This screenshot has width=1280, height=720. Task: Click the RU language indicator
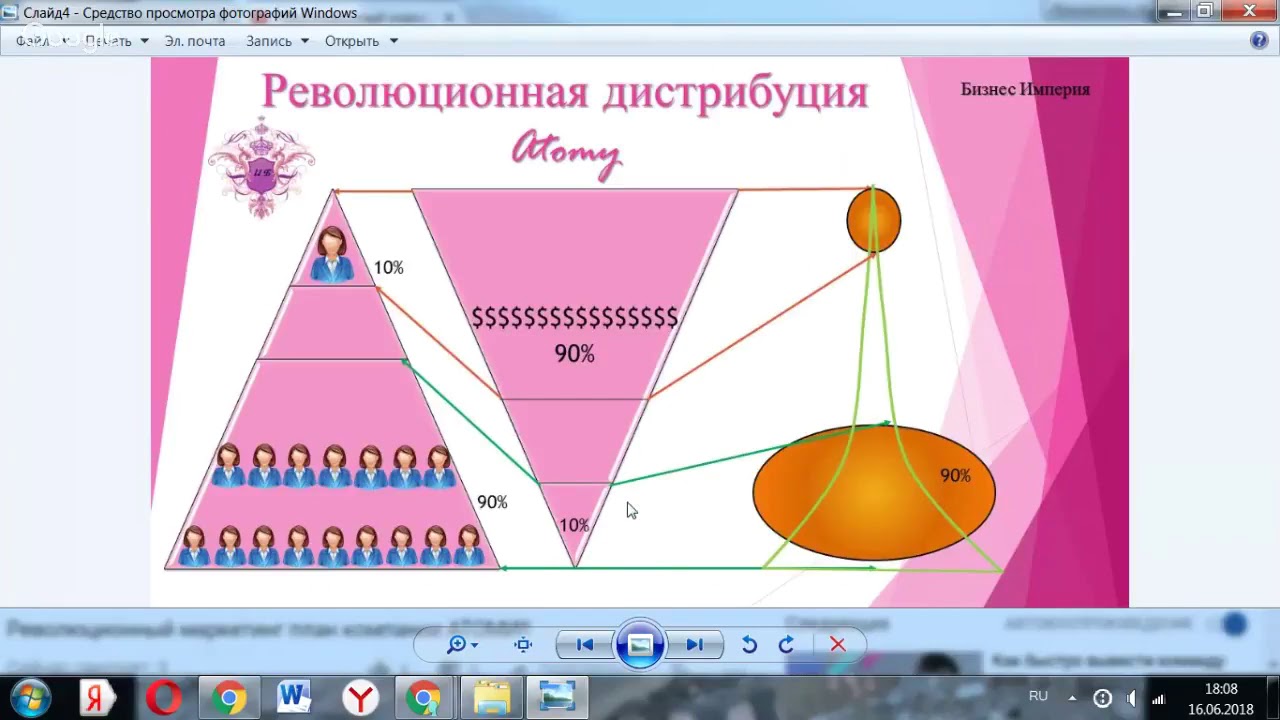(1038, 696)
